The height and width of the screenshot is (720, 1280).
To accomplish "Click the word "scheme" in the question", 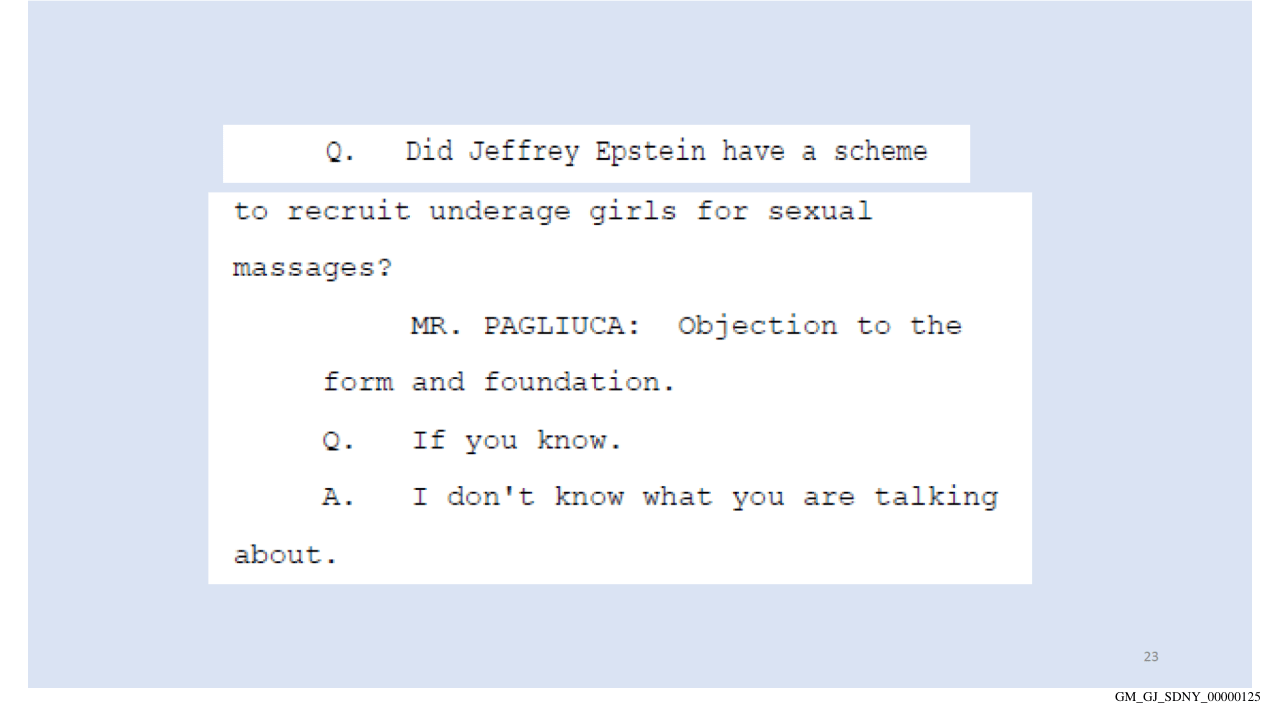I will click(x=877, y=154).
